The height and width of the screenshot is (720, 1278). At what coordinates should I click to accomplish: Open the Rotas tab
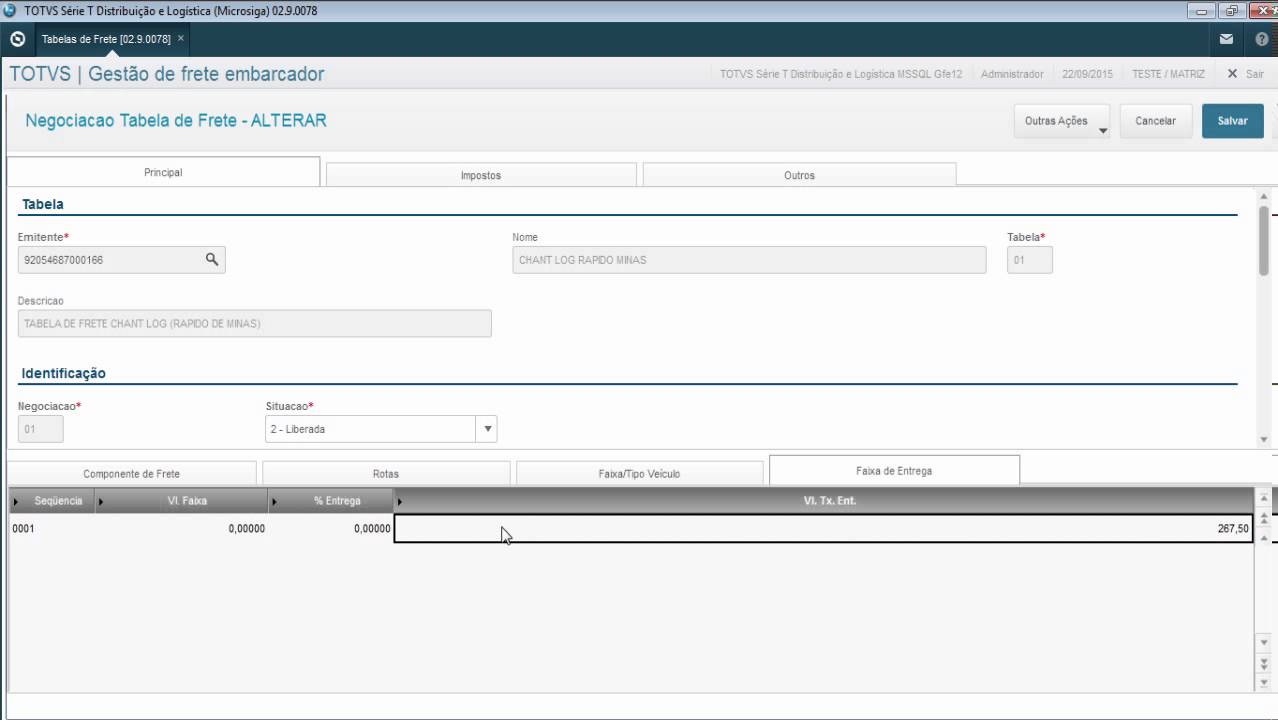coord(385,474)
